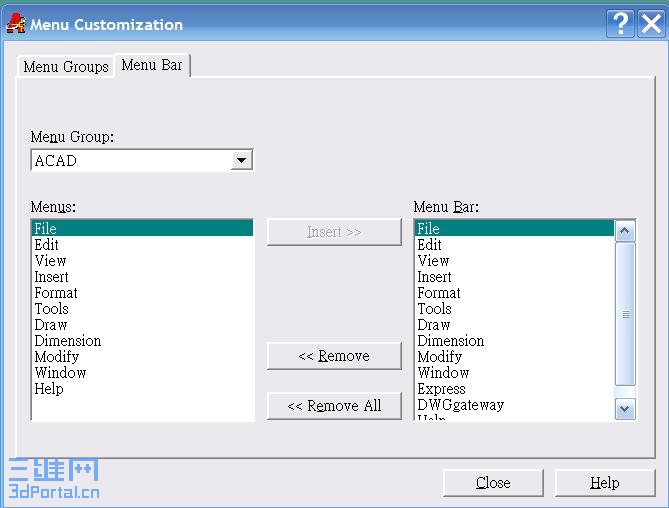Click the Menu Bar list scroll up arrow
Screen dimensions: 669x508
(625, 231)
